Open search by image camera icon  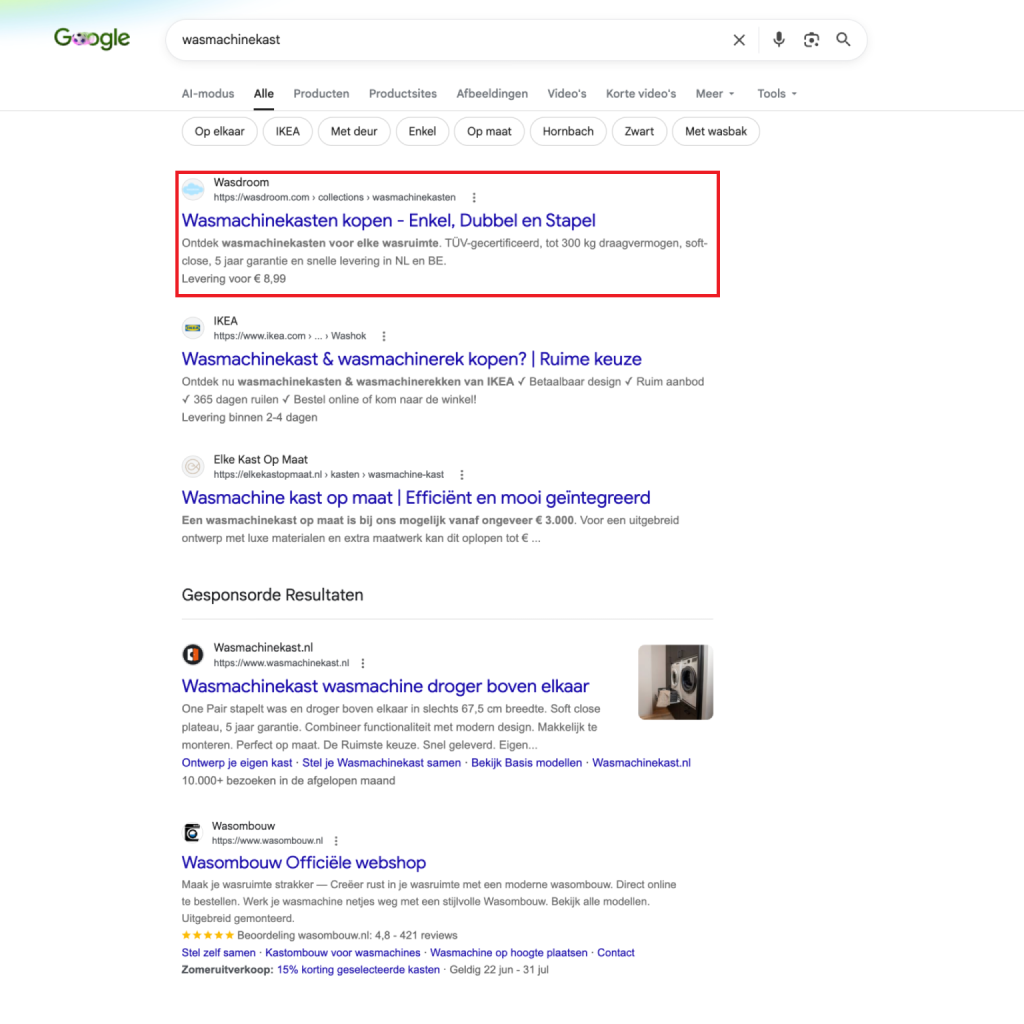811,40
